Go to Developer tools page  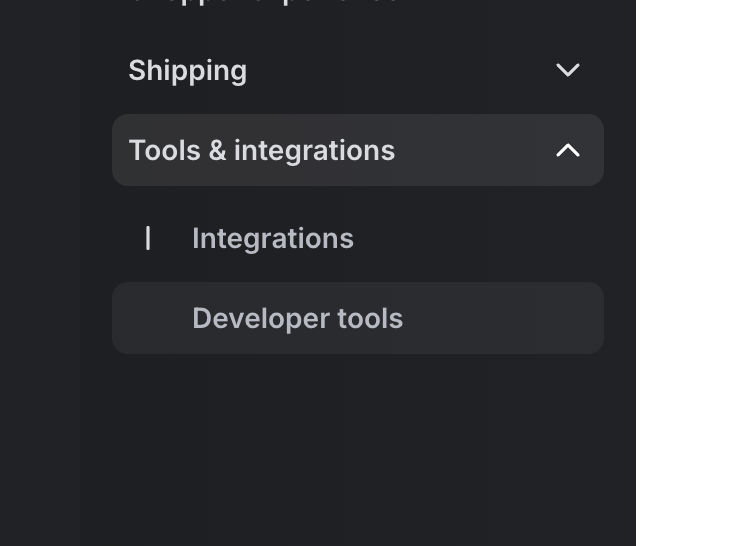pos(297,318)
